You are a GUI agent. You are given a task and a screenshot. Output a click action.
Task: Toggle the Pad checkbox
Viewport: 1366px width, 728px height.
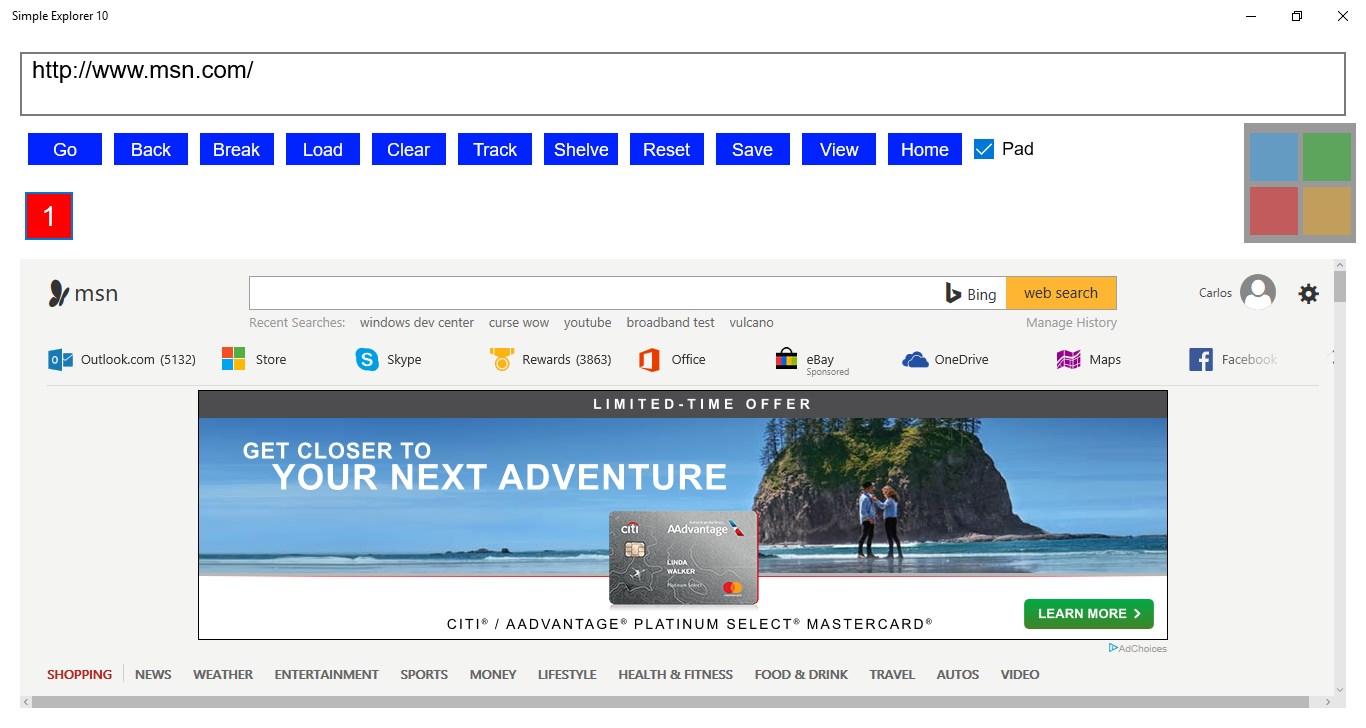pos(984,149)
